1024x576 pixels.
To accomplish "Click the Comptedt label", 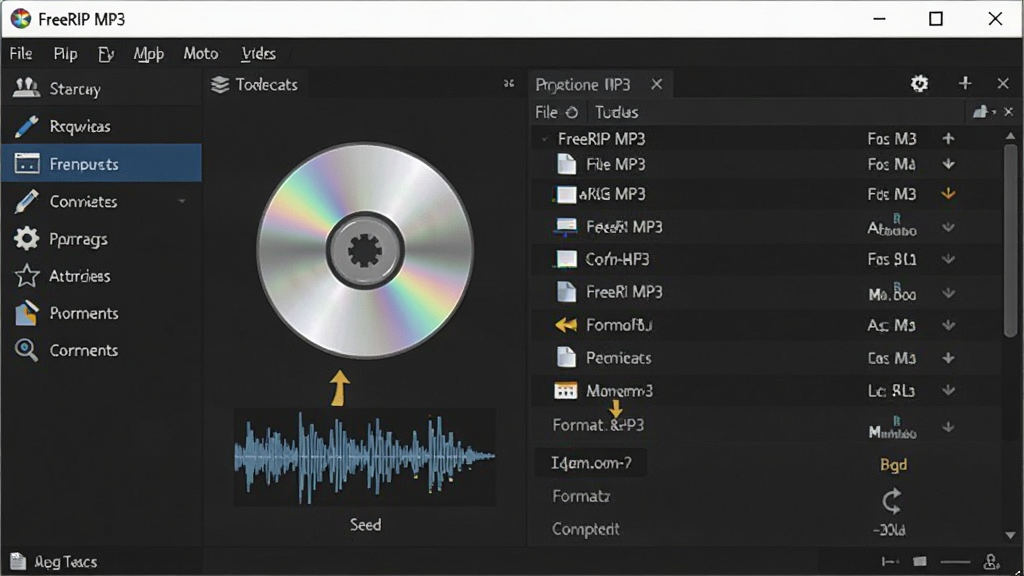I will [x=585, y=529].
